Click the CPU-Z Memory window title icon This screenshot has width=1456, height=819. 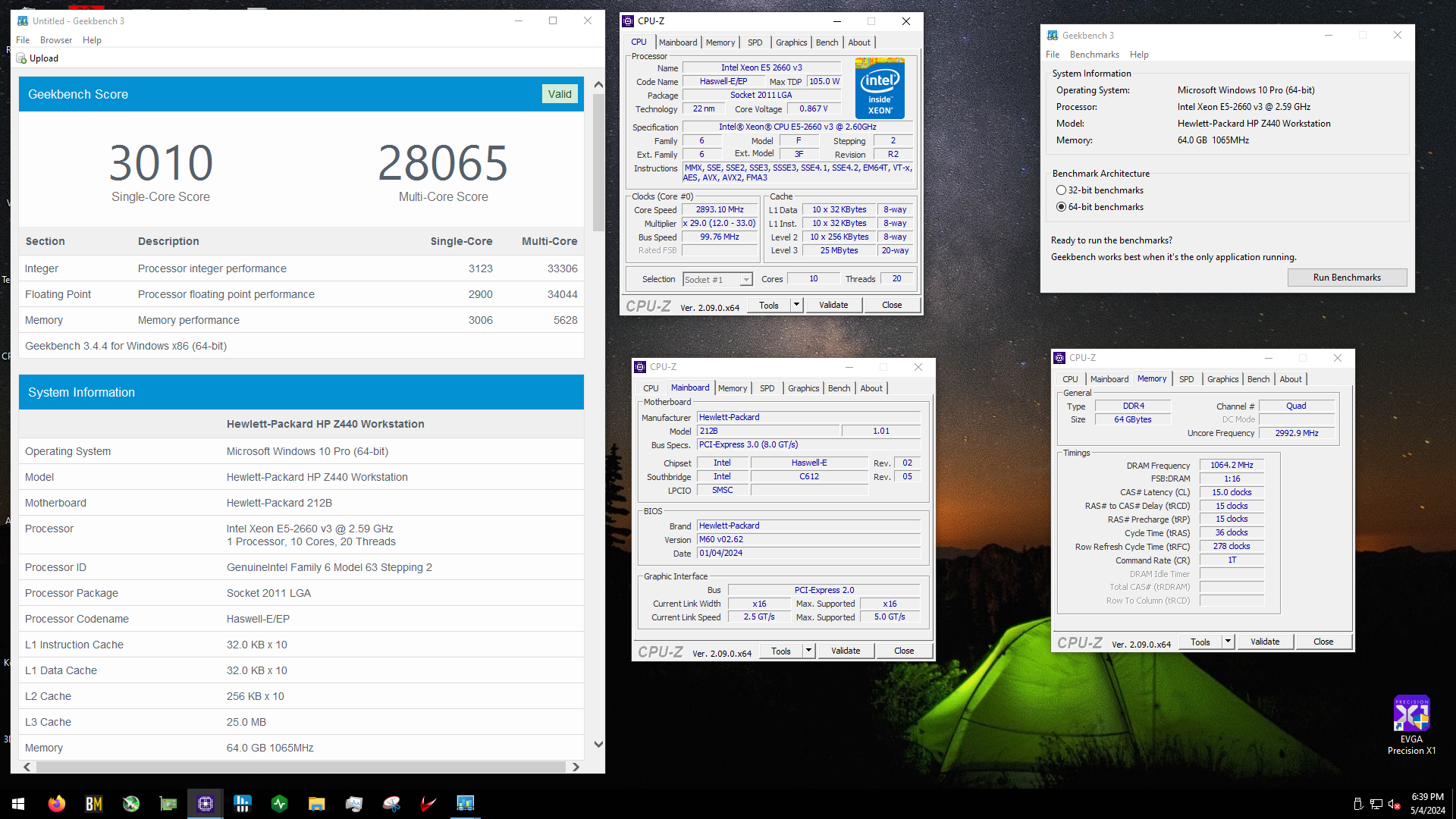tap(1059, 358)
